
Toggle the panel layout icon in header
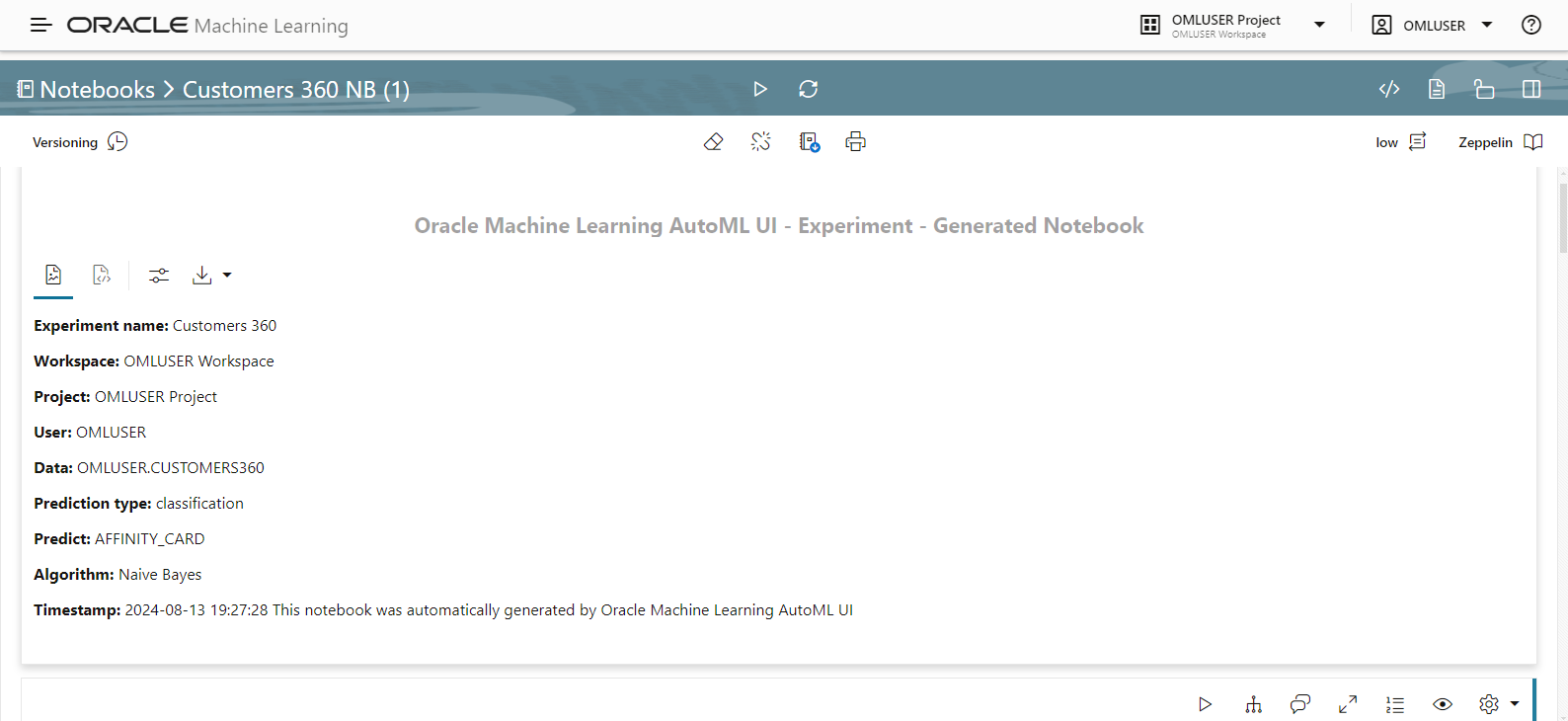1531,89
